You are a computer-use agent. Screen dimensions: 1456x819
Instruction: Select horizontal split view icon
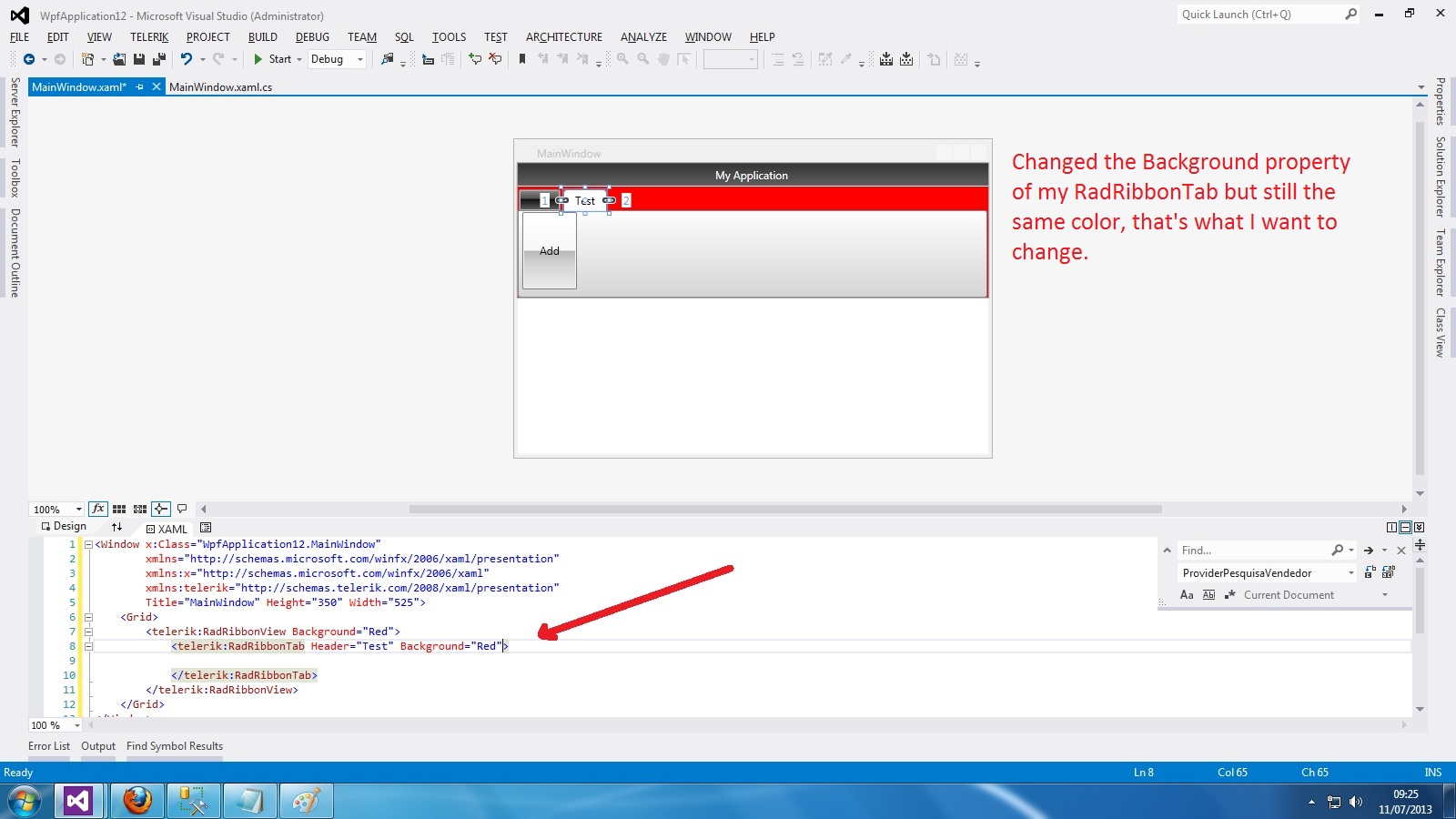point(1405,528)
